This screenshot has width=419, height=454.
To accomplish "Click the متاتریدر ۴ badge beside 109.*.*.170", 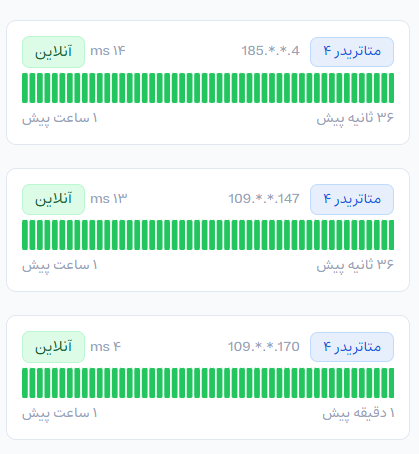I will [x=352, y=347].
